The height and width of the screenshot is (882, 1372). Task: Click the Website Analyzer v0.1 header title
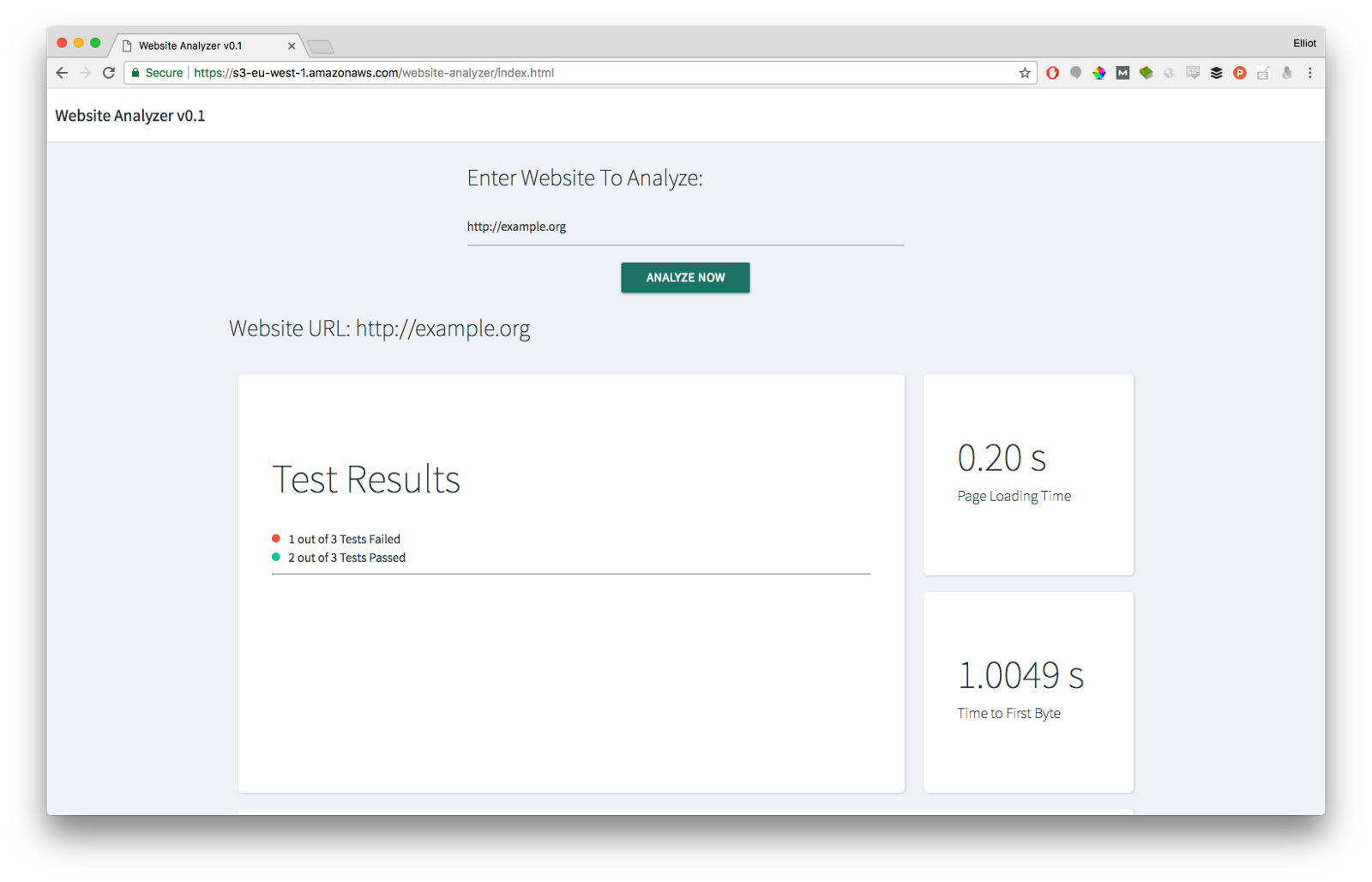tap(130, 116)
